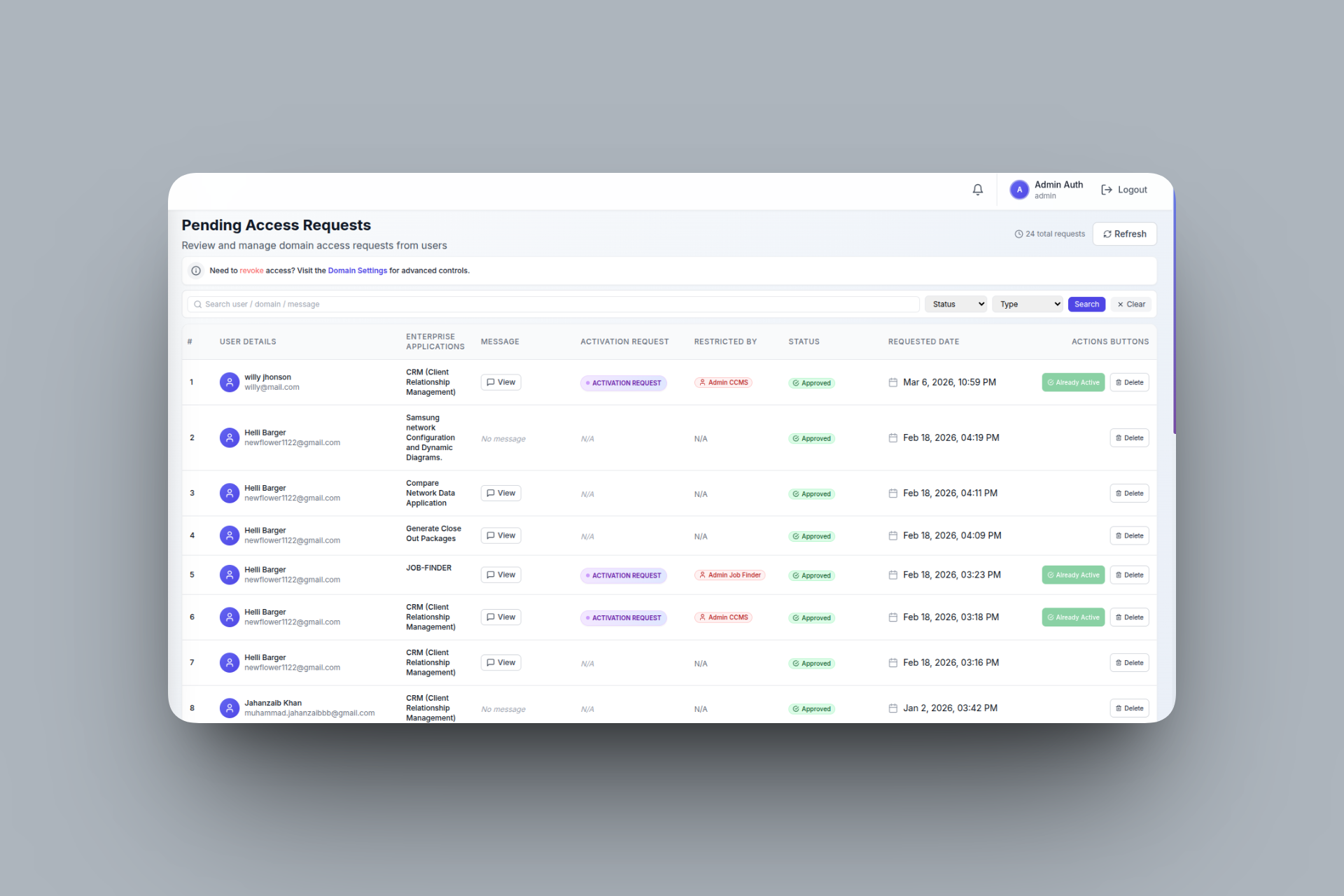Focus the search user/domain/message field
This screenshot has height=896, width=1344.
pos(553,304)
